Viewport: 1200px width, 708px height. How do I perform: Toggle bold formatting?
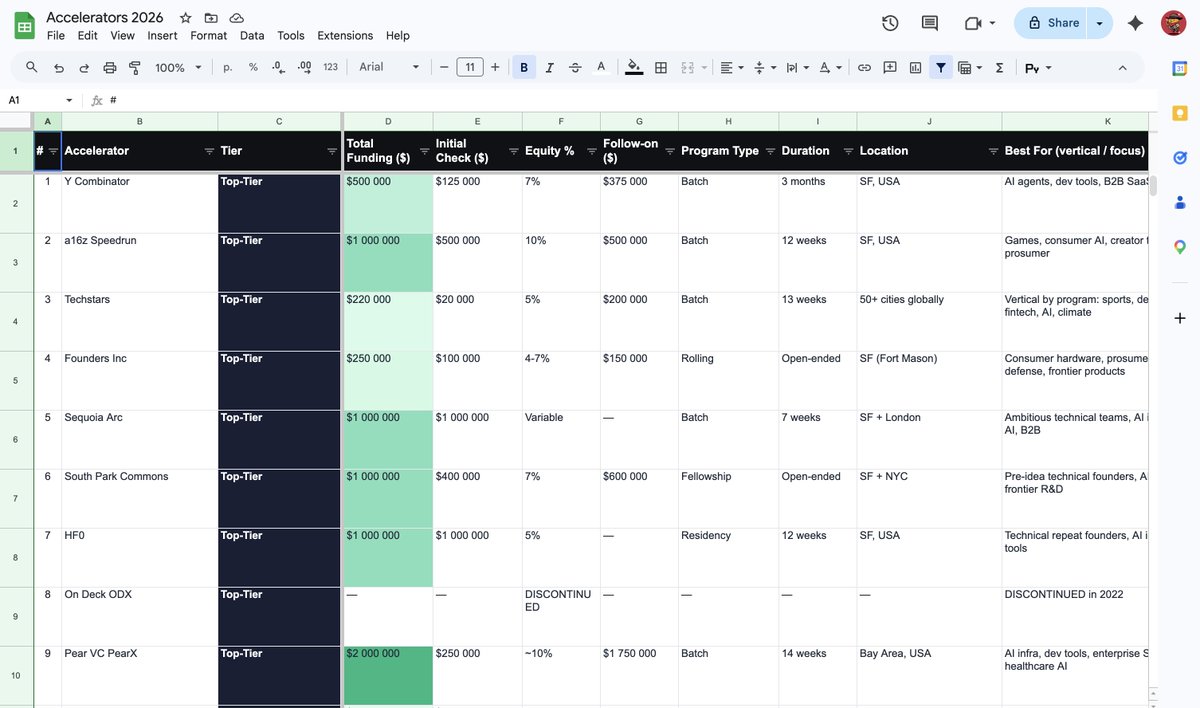[524, 67]
